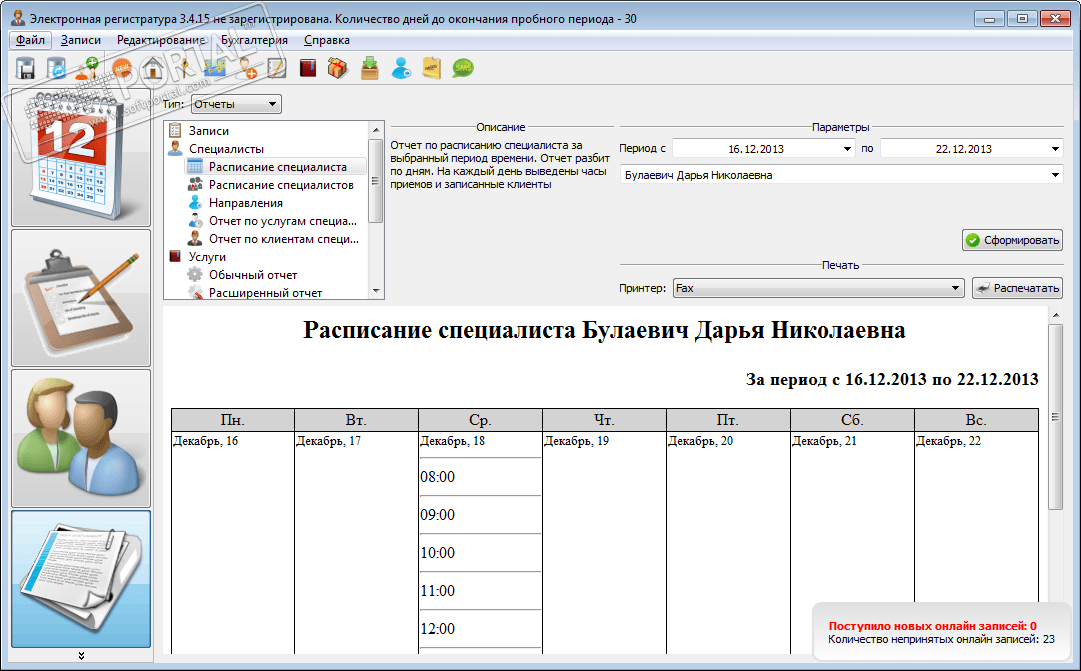Open the Файл menu
This screenshot has width=1081, height=671.
[30, 40]
